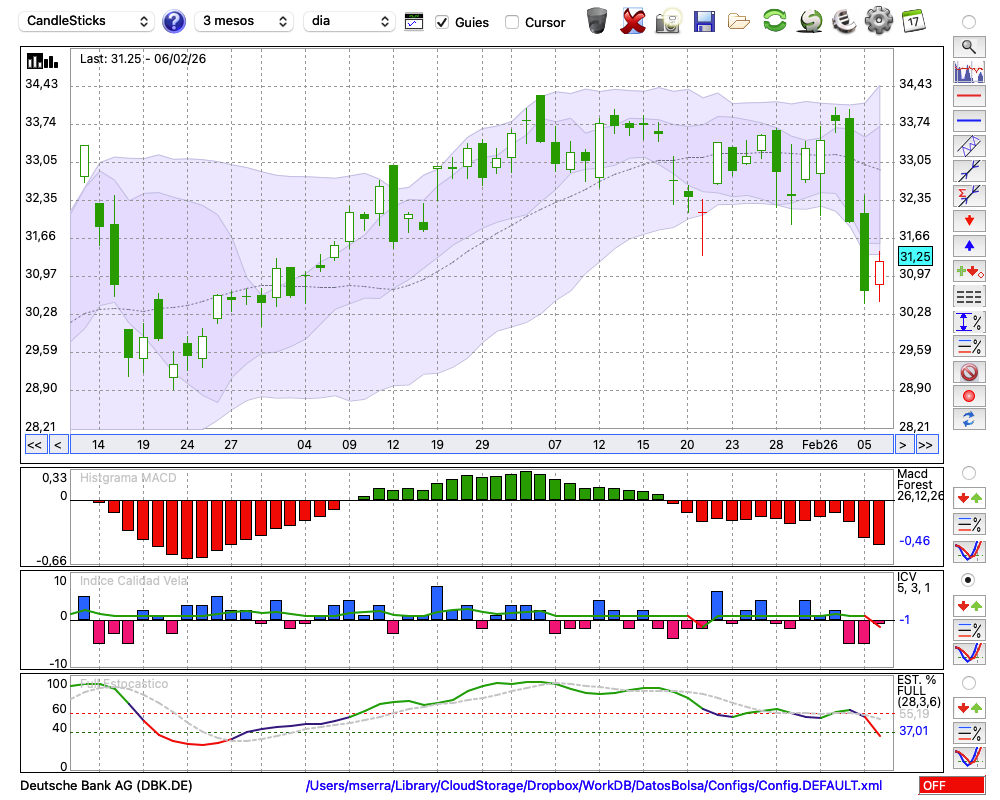Uncheck the Guies checkbox

tap(442, 22)
